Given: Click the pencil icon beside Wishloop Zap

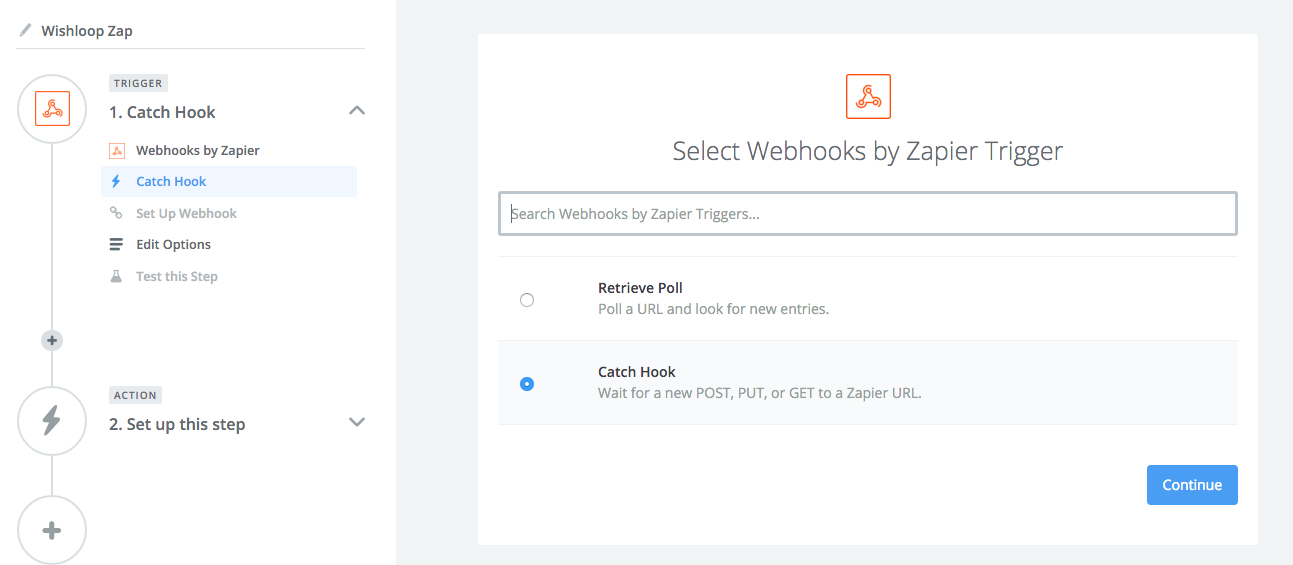Looking at the screenshot, I should pyautogui.click(x=26, y=31).
